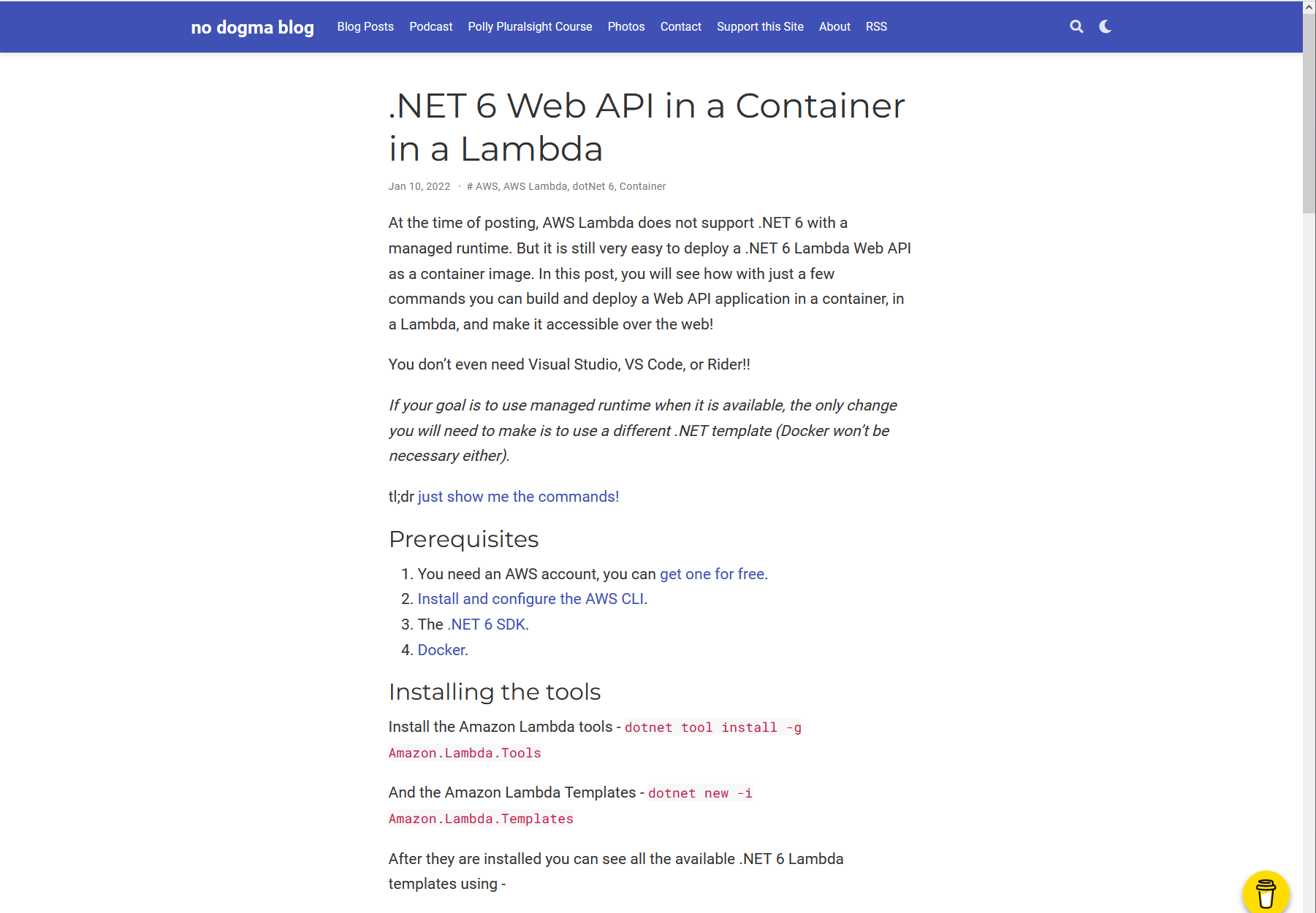The height and width of the screenshot is (913, 1316).
Task: Click the scrollbar up arrow
Action: [1309, 7]
